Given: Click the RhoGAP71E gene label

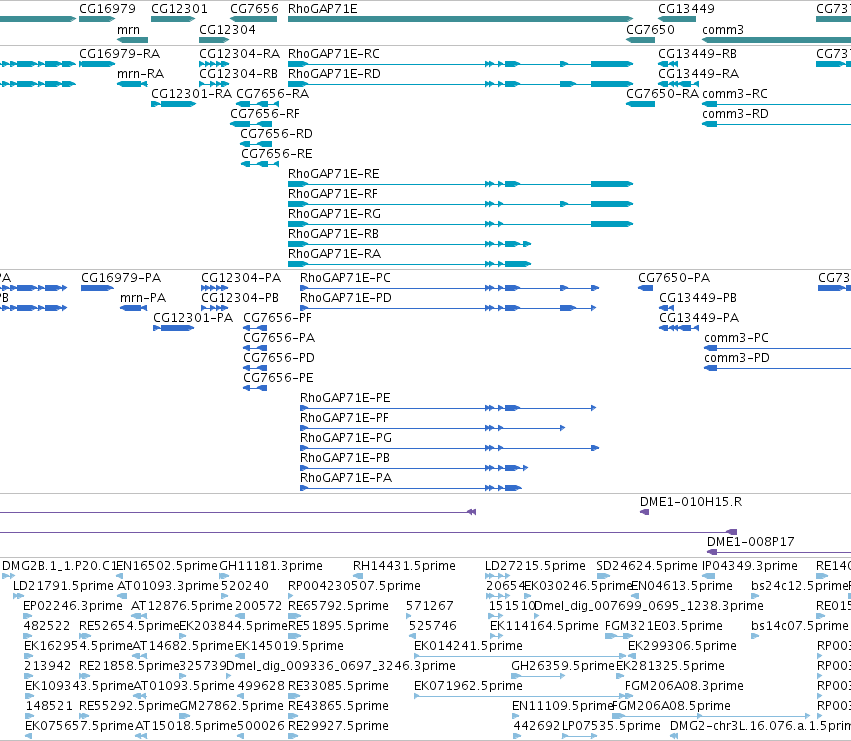Looking at the screenshot, I should pos(322,9).
